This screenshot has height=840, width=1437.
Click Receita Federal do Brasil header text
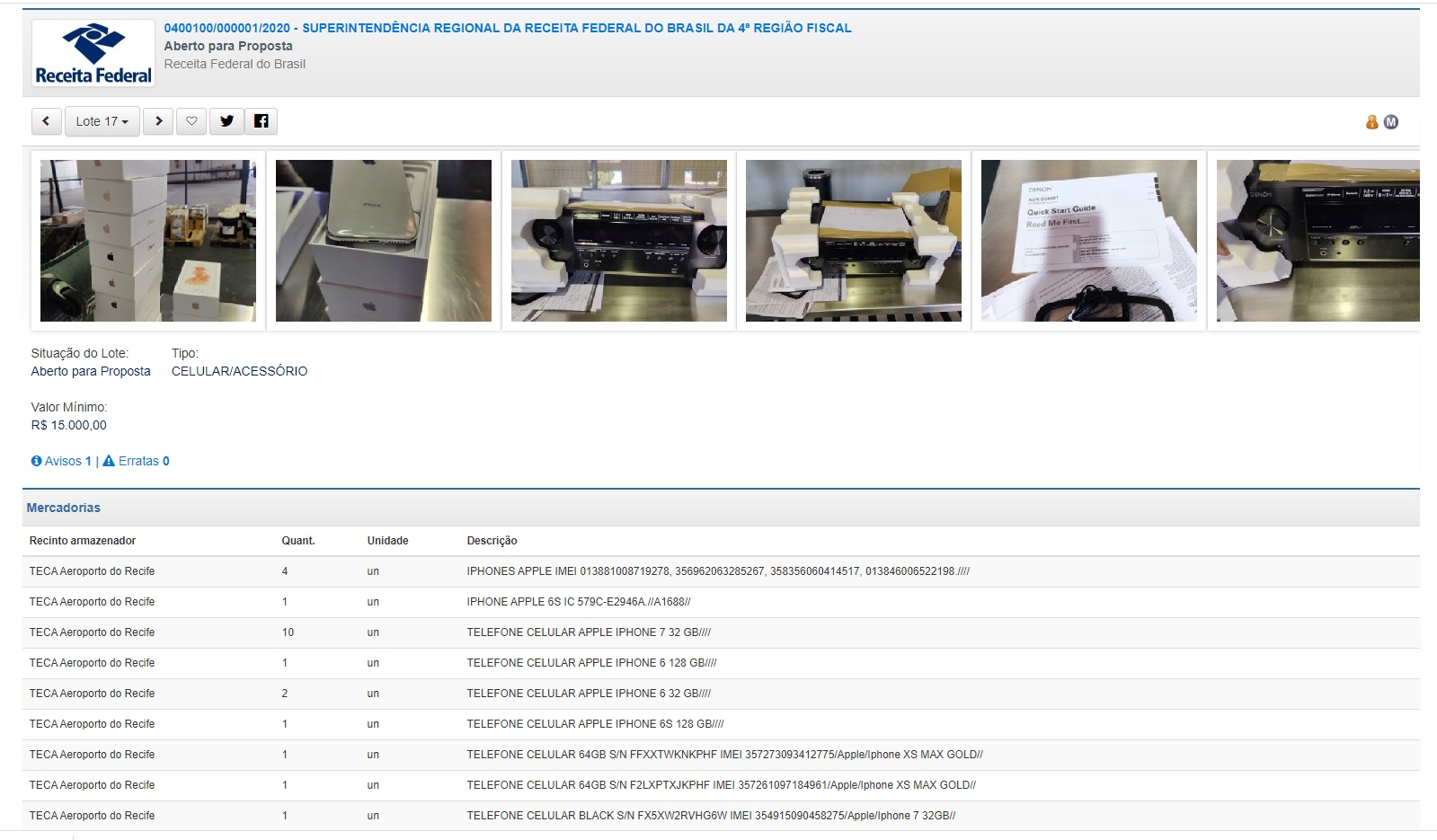click(235, 64)
